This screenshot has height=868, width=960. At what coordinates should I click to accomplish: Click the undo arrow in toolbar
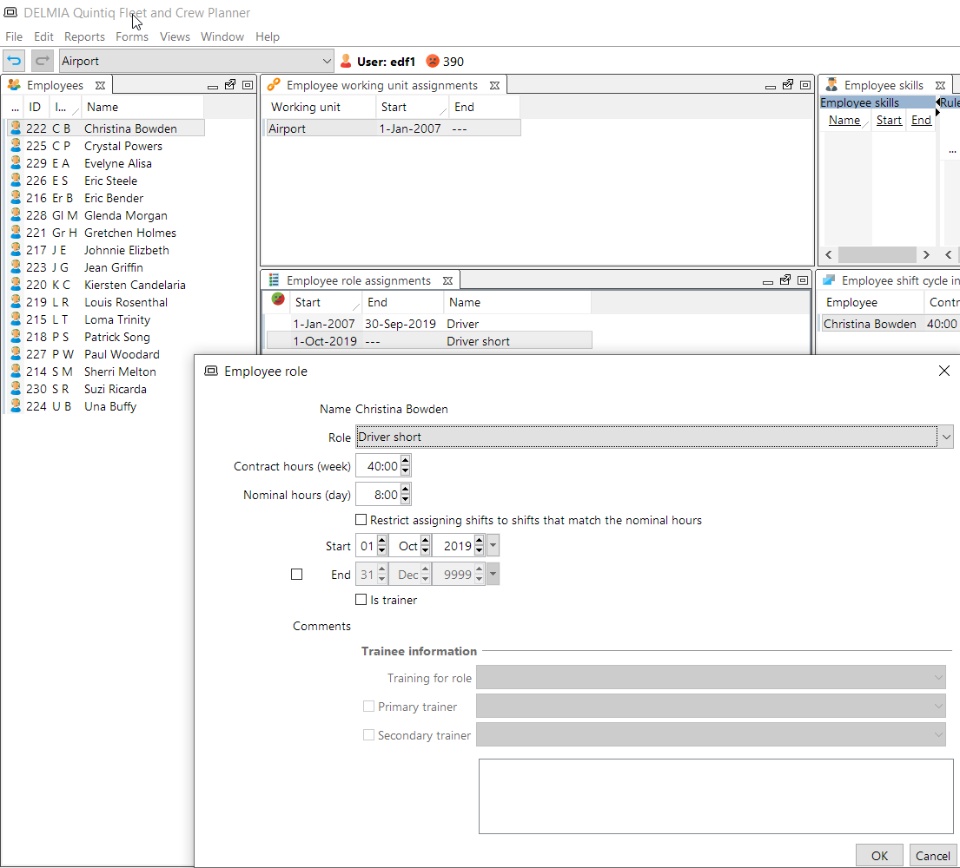point(14,61)
